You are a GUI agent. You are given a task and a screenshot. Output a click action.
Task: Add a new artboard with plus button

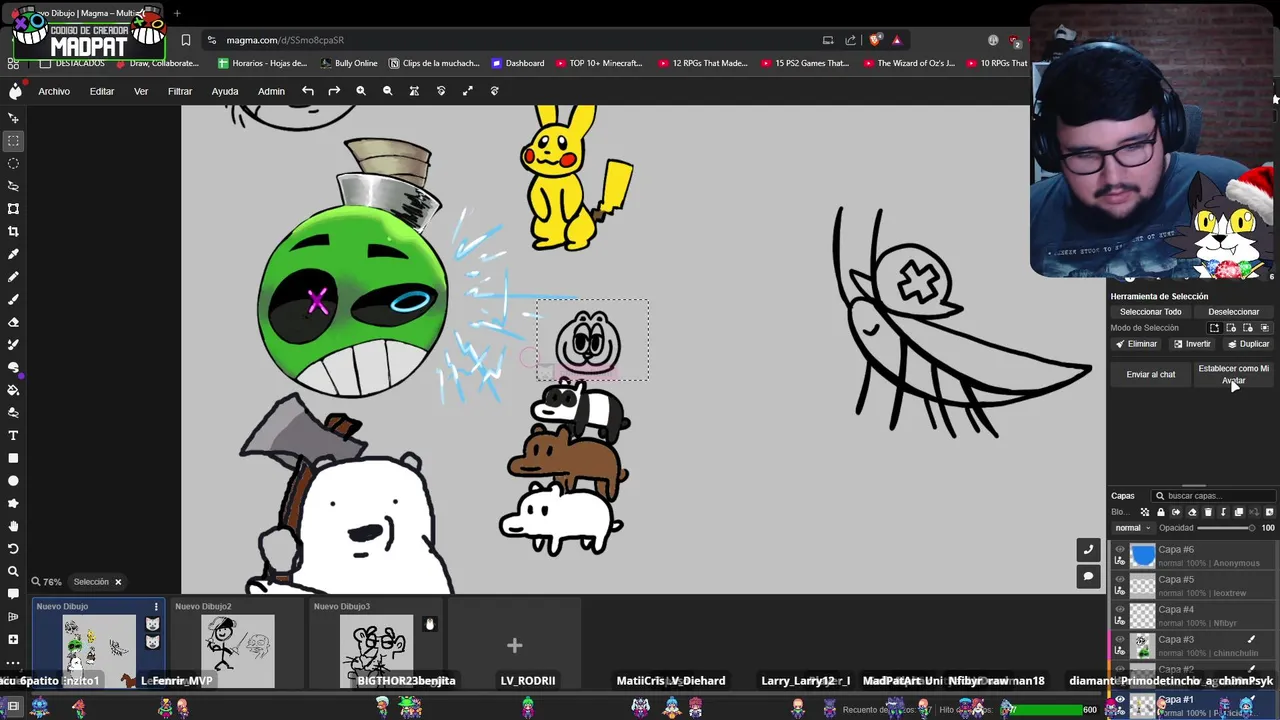(514, 646)
